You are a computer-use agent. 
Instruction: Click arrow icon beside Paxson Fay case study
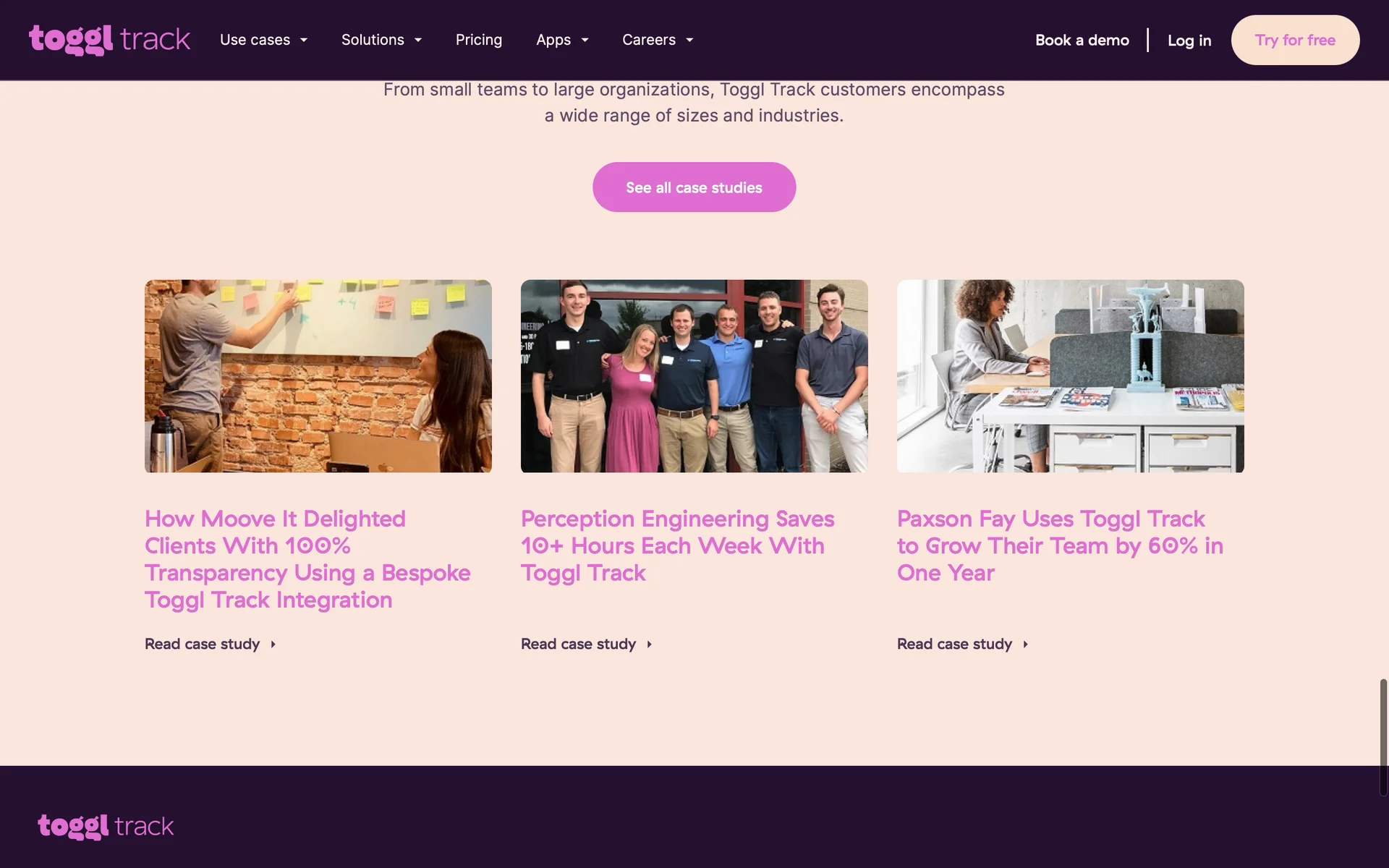click(x=1025, y=644)
